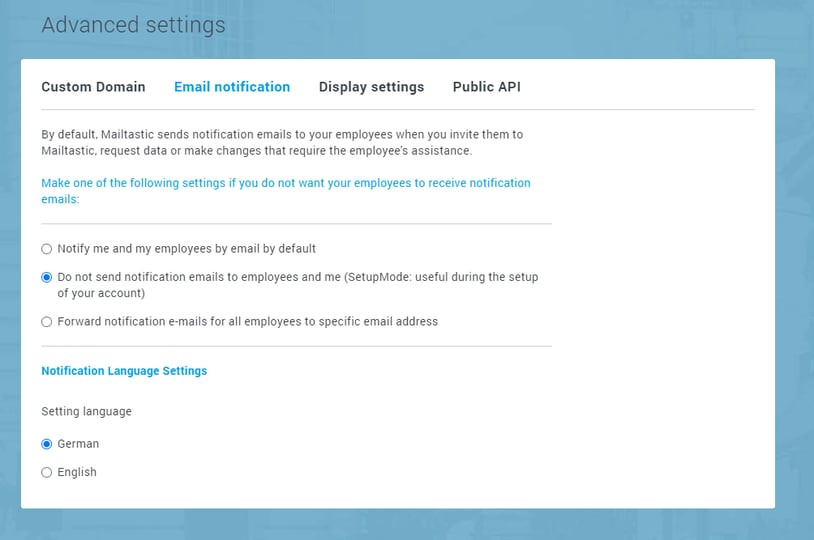Go to the Public API tab
This screenshot has height=540, width=814.
coord(486,87)
